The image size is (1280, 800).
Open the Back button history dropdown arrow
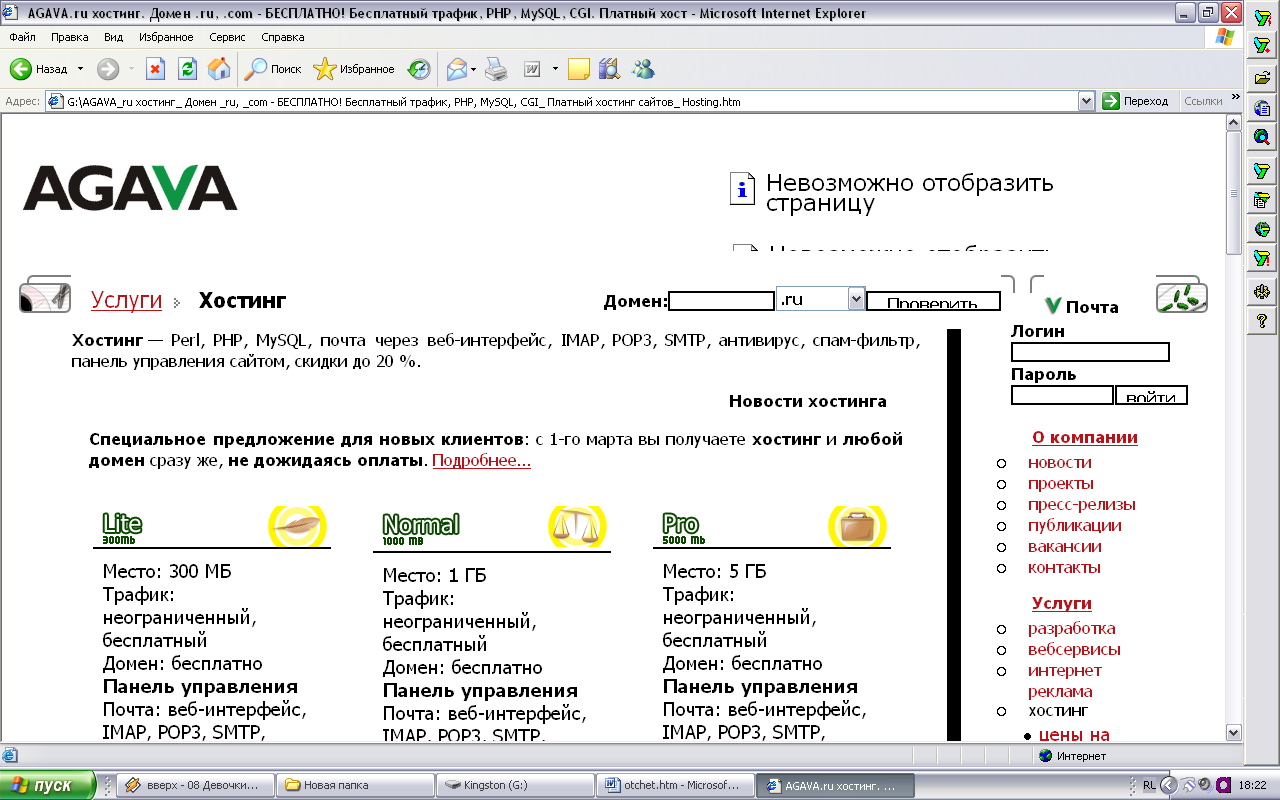click(x=80, y=69)
